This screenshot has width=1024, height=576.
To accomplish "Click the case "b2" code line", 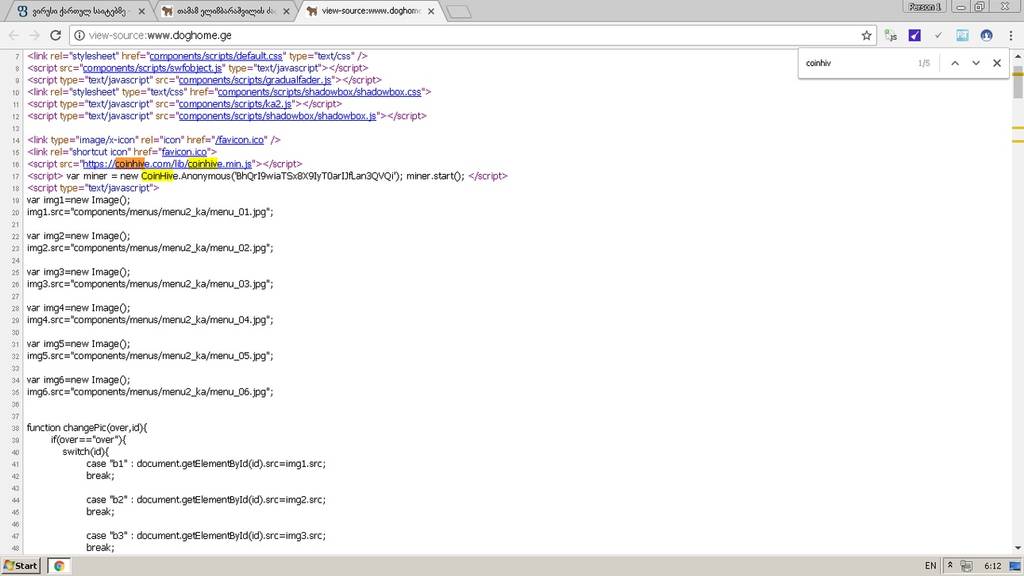I will tap(206, 500).
